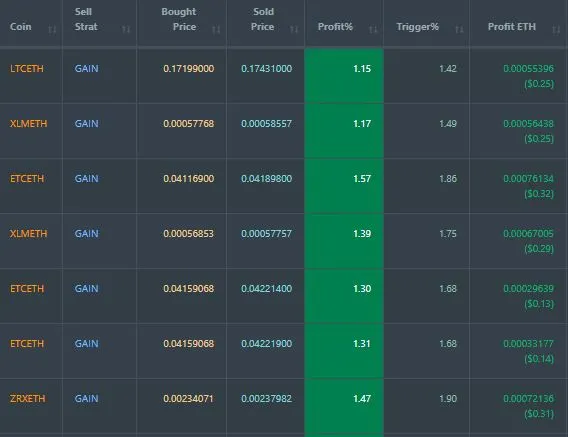
Task: Select the Trigger% column header label
Action: click(x=417, y=27)
